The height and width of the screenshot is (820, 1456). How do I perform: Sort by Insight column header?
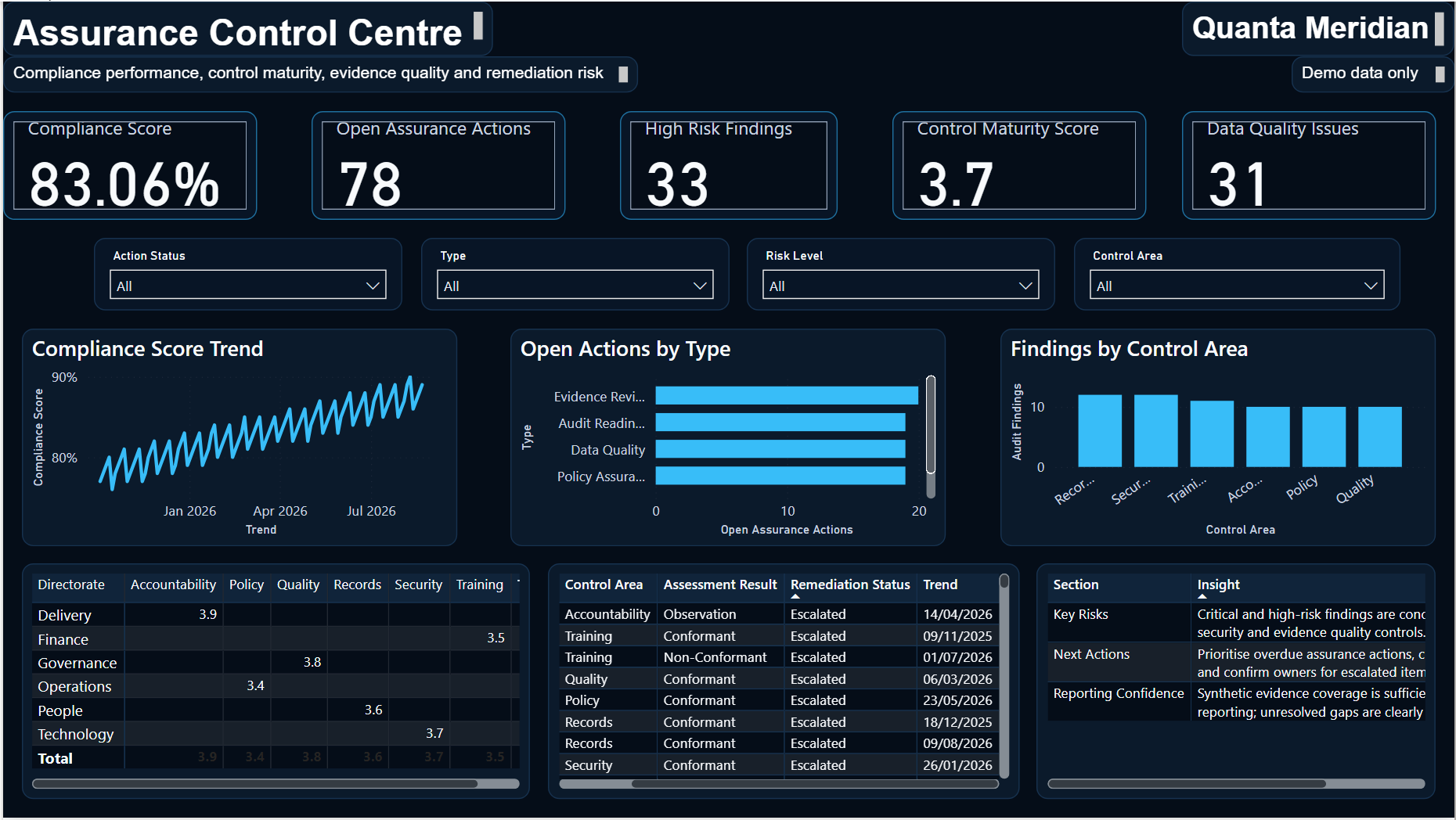coord(1218,584)
